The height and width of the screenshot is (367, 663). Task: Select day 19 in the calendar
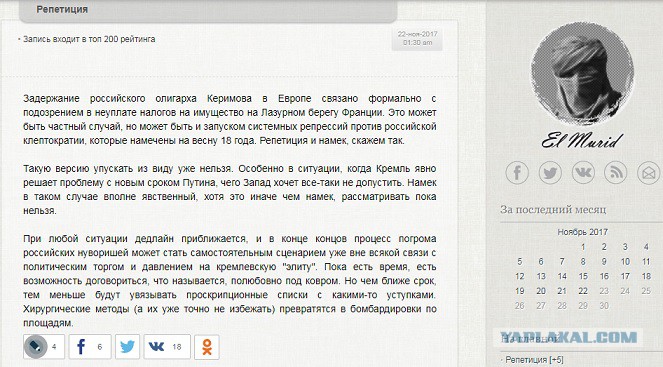point(520,291)
